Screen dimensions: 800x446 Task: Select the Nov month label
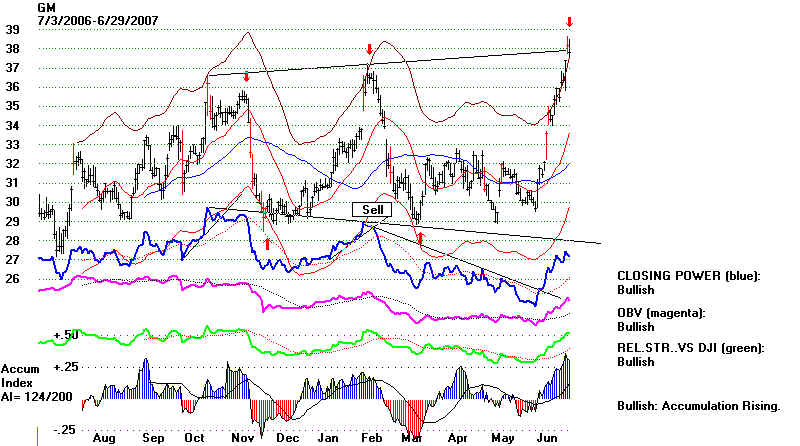pyautogui.click(x=243, y=438)
